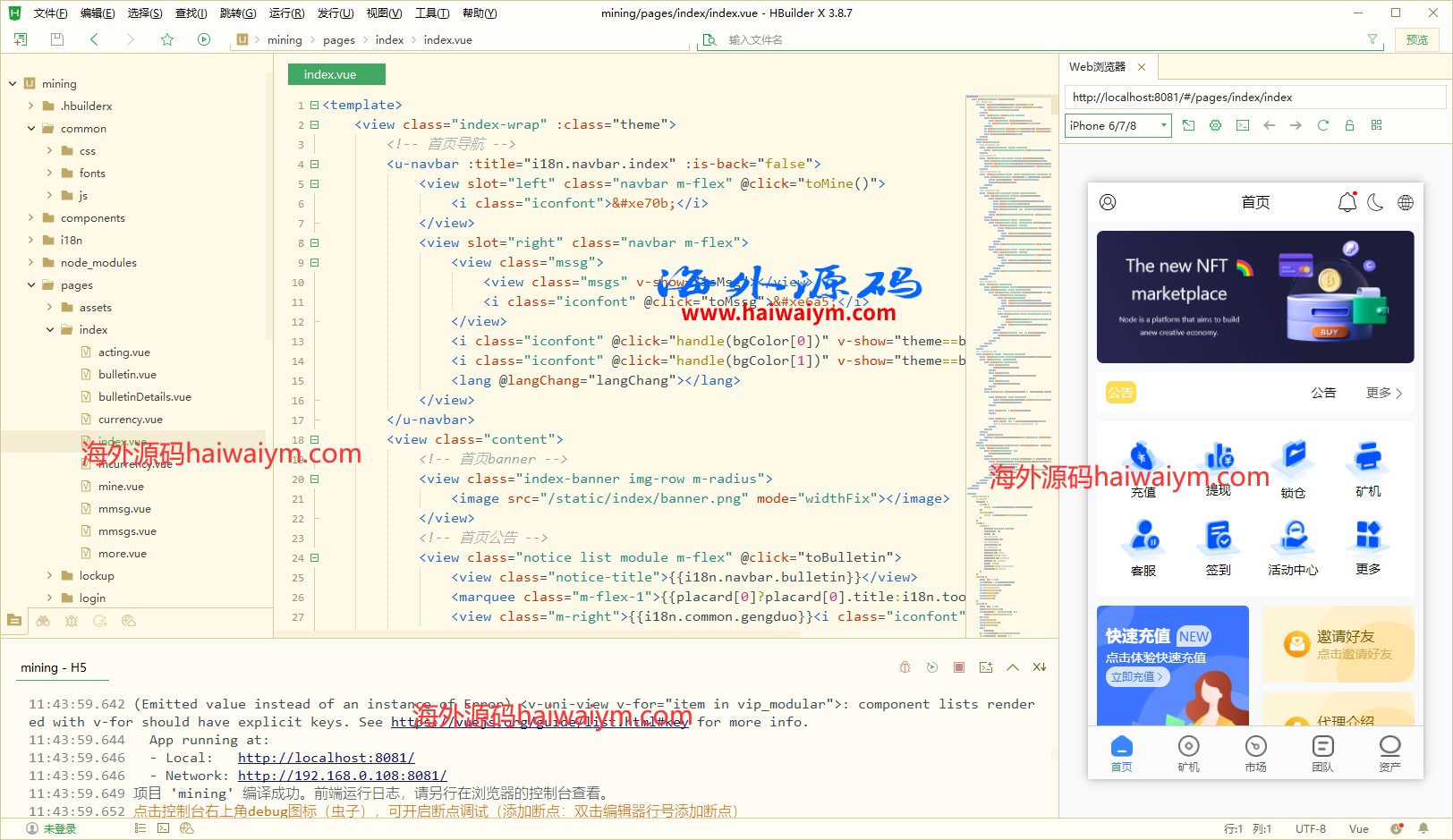Screen dimensions: 1453x840
Task: Open the localhost:8081 link in console
Action: point(326,758)
